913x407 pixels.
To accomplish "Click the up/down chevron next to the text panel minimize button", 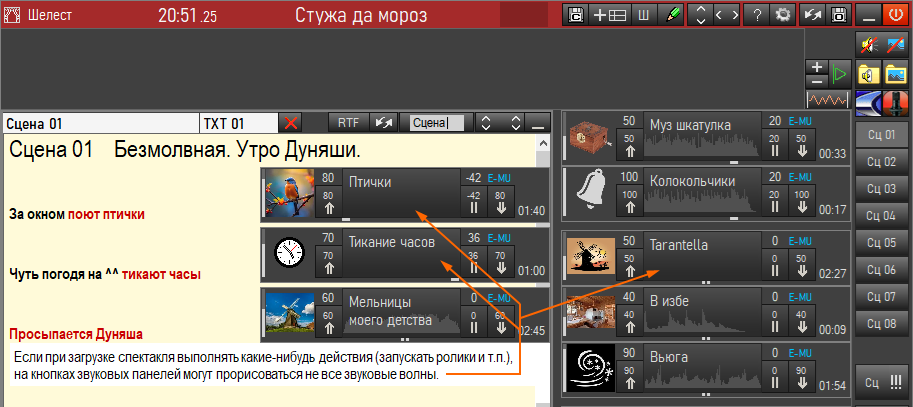I will coord(515,123).
